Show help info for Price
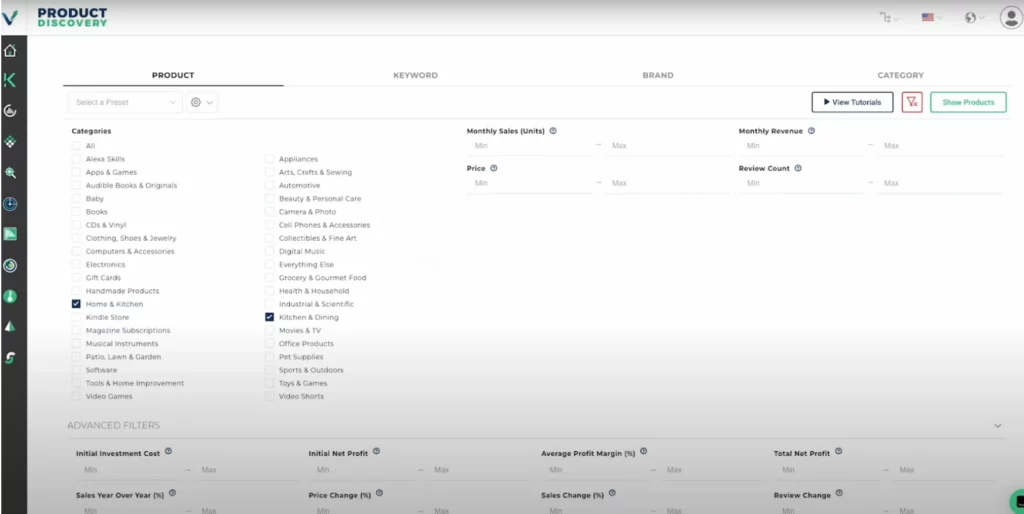 (x=494, y=168)
